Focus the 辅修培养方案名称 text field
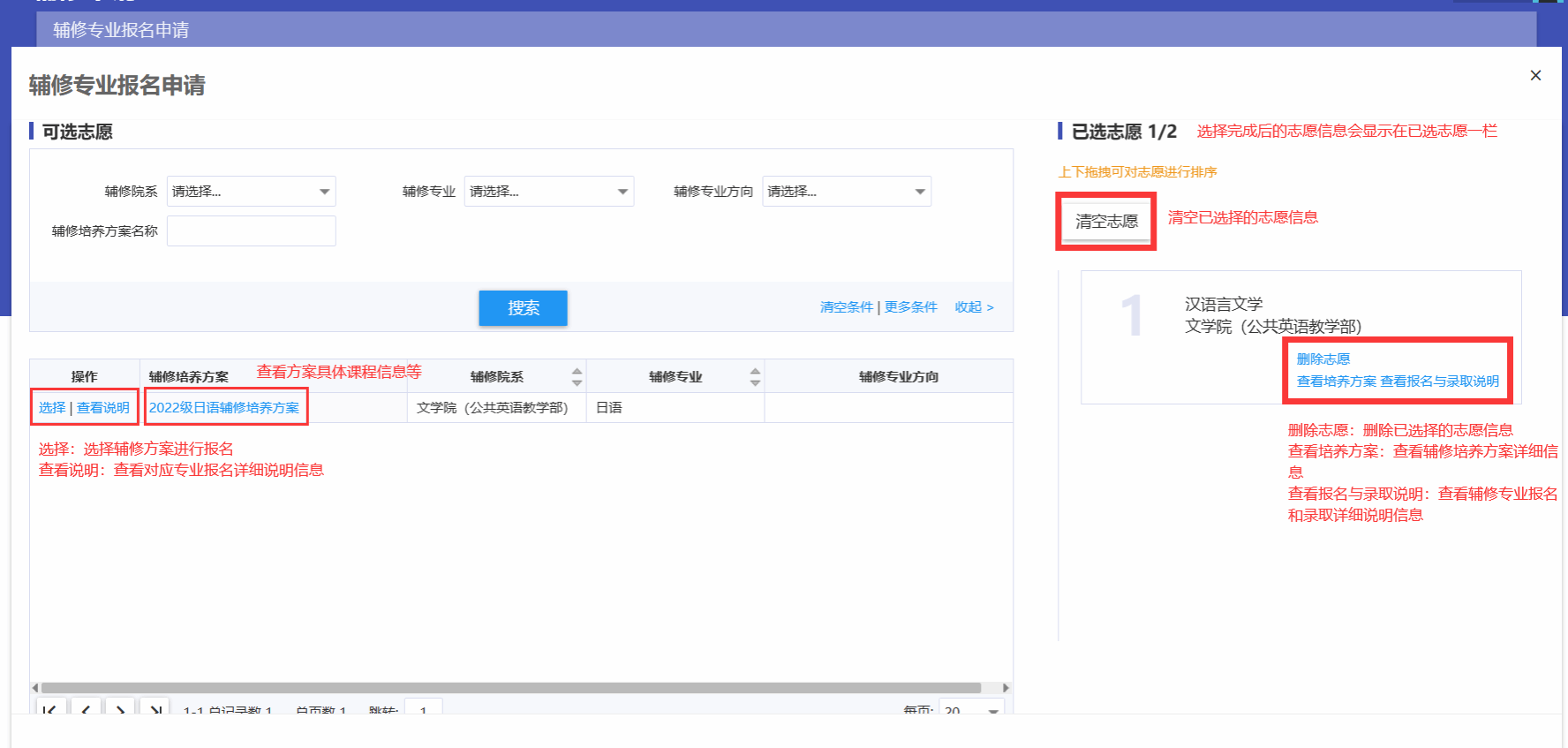The width and height of the screenshot is (1568, 748). click(251, 231)
